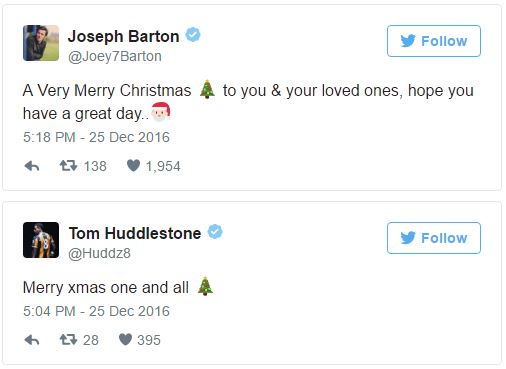Click Tom Huddlestone's verified badge

point(215,232)
